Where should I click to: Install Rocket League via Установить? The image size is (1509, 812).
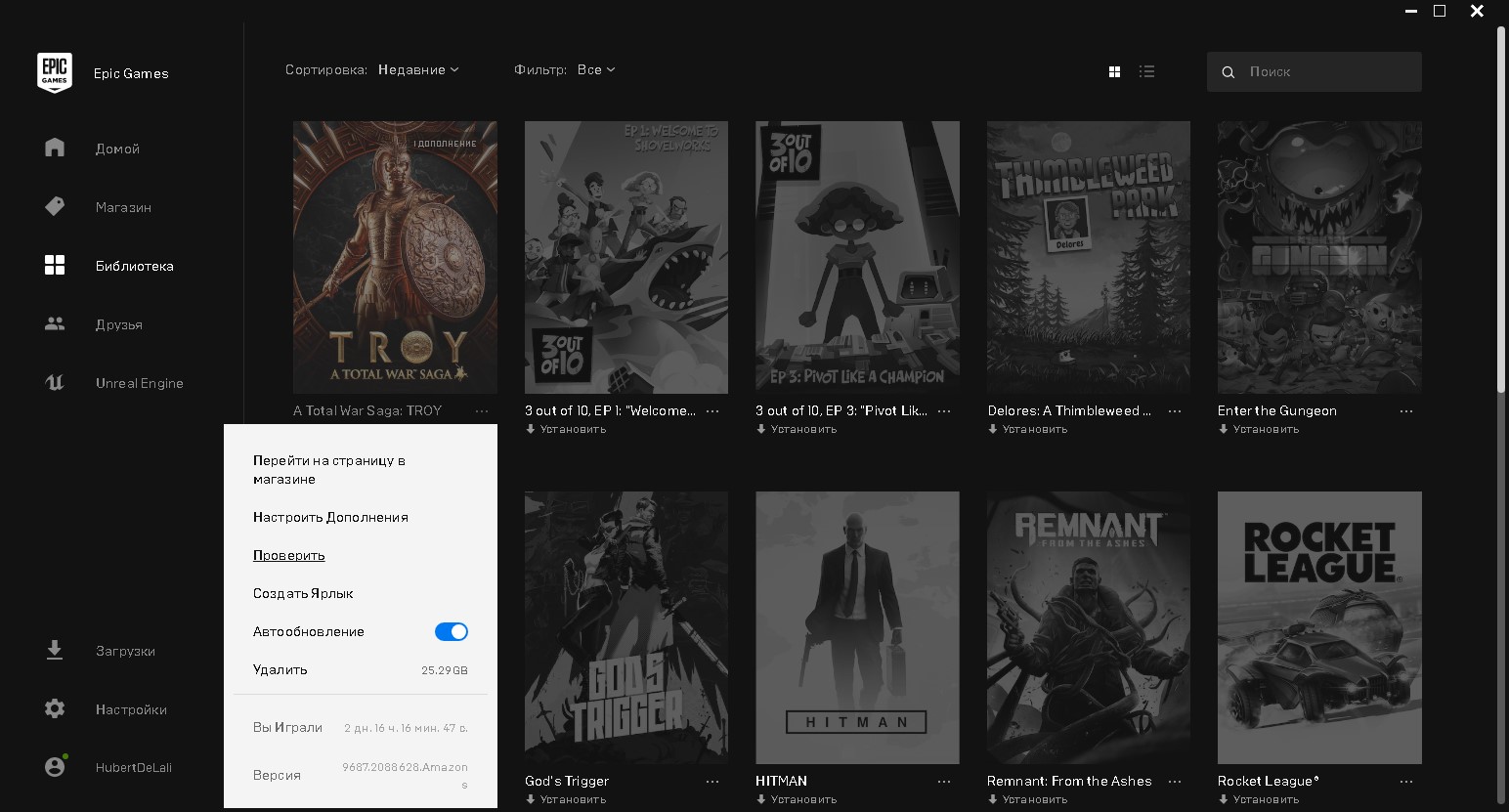tap(1258, 799)
